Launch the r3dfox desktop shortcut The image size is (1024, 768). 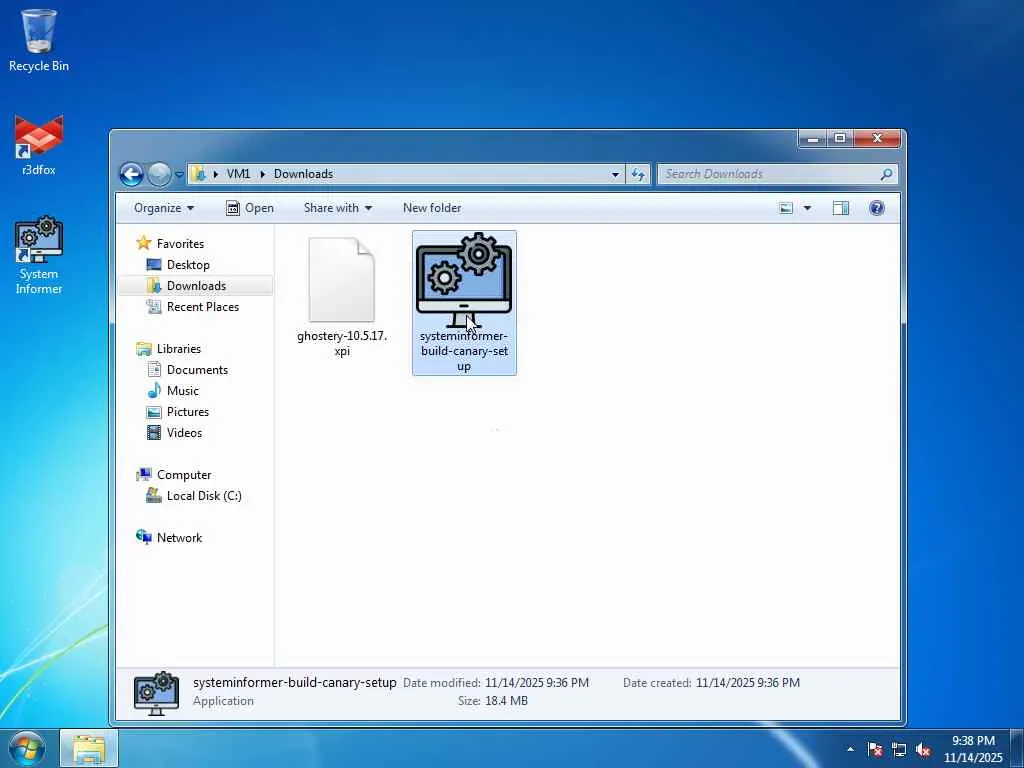click(x=39, y=145)
